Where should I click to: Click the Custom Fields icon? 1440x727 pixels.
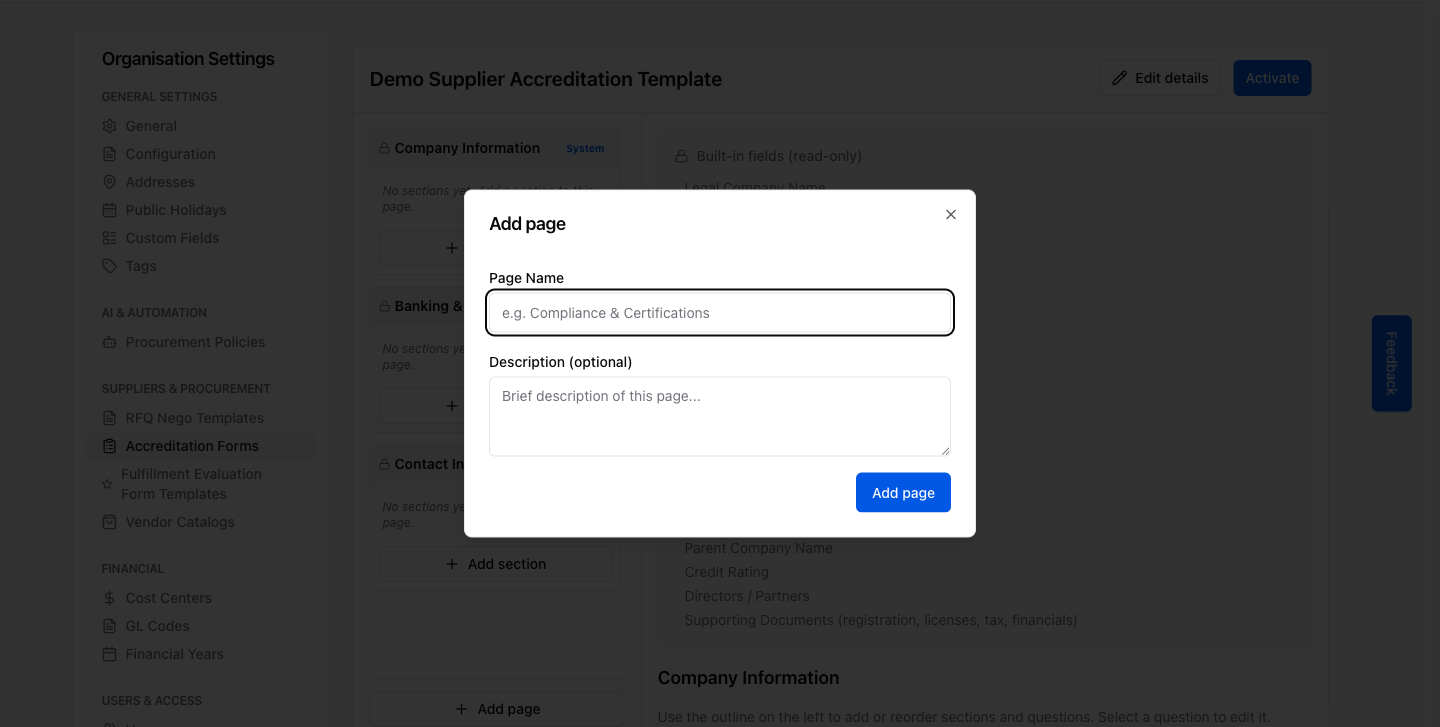click(x=109, y=238)
